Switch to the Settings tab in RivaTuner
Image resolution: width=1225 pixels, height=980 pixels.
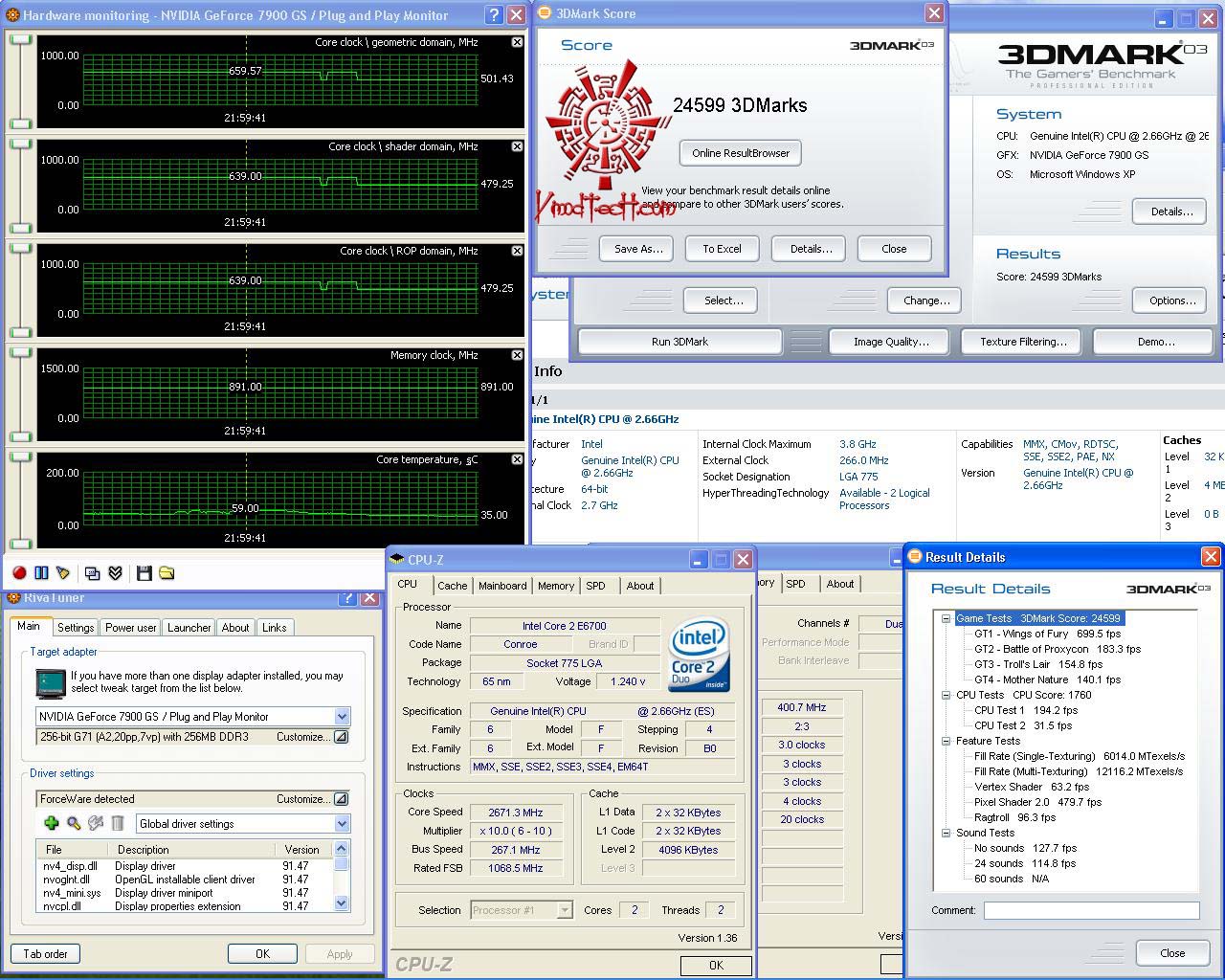point(76,628)
